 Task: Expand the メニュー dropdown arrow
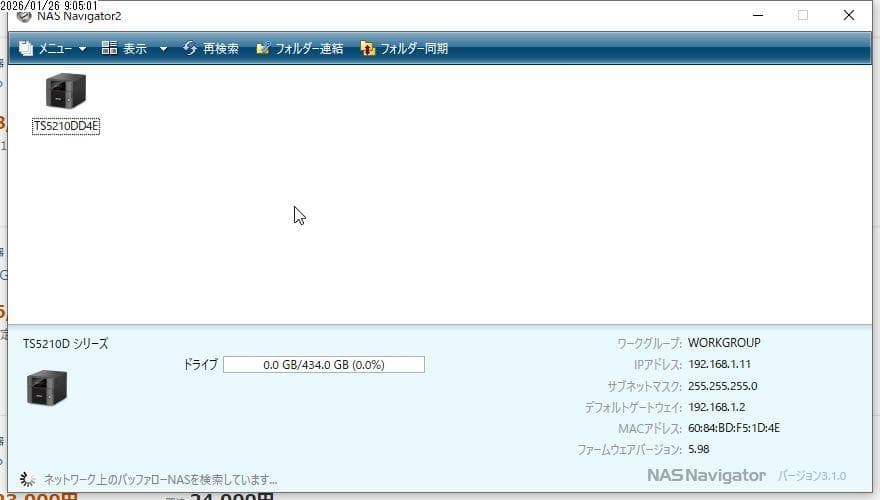(x=82, y=49)
